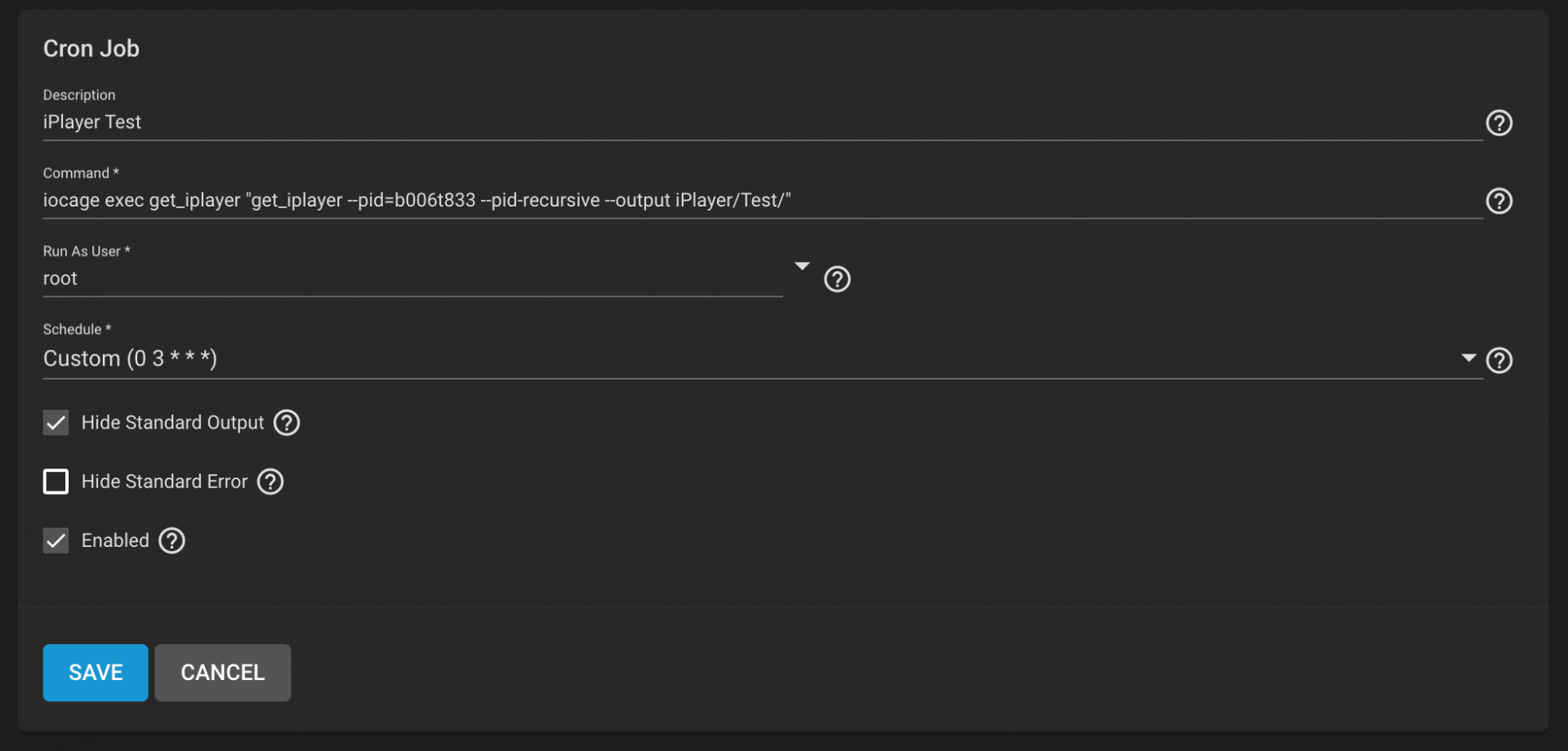The height and width of the screenshot is (751, 1568).
Task: Check Hide Standard Error checkbox
Action: point(56,482)
